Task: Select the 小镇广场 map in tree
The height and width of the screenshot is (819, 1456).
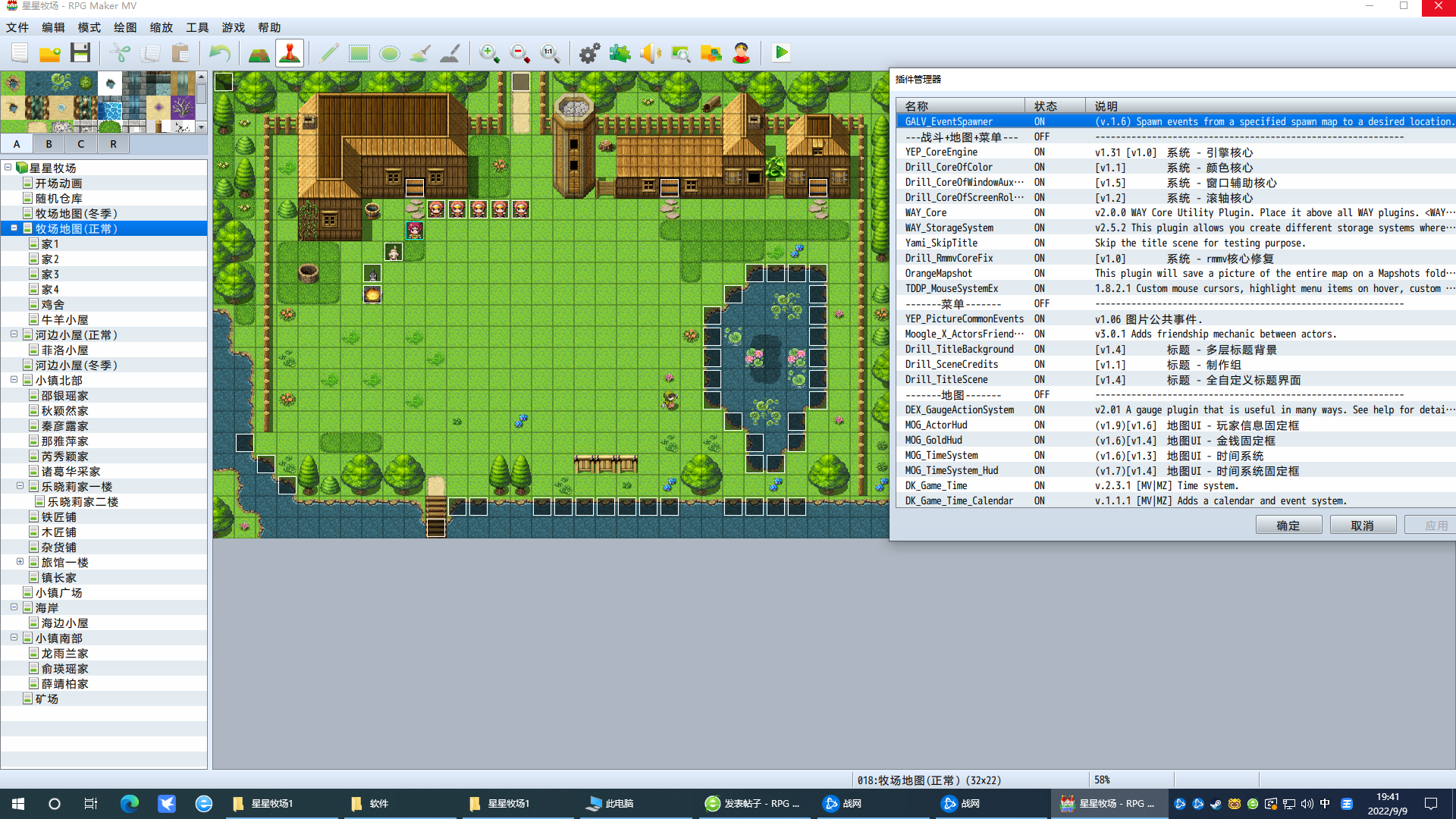Action: (58, 592)
